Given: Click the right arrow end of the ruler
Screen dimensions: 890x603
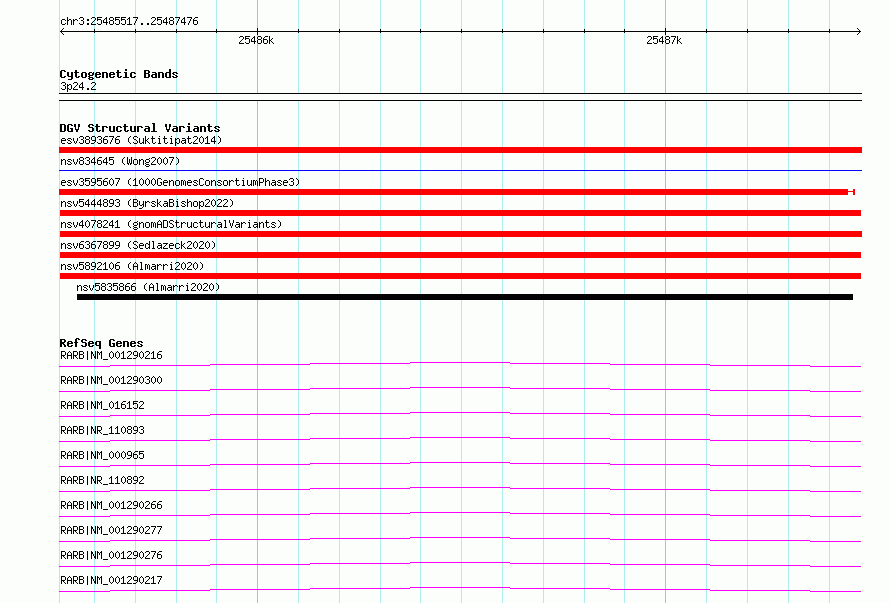Looking at the screenshot, I should [x=858, y=31].
